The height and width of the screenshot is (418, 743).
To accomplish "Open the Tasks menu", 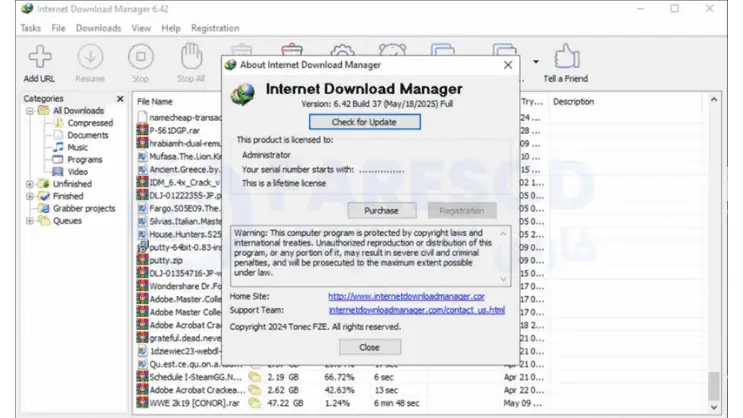I will point(30,28).
